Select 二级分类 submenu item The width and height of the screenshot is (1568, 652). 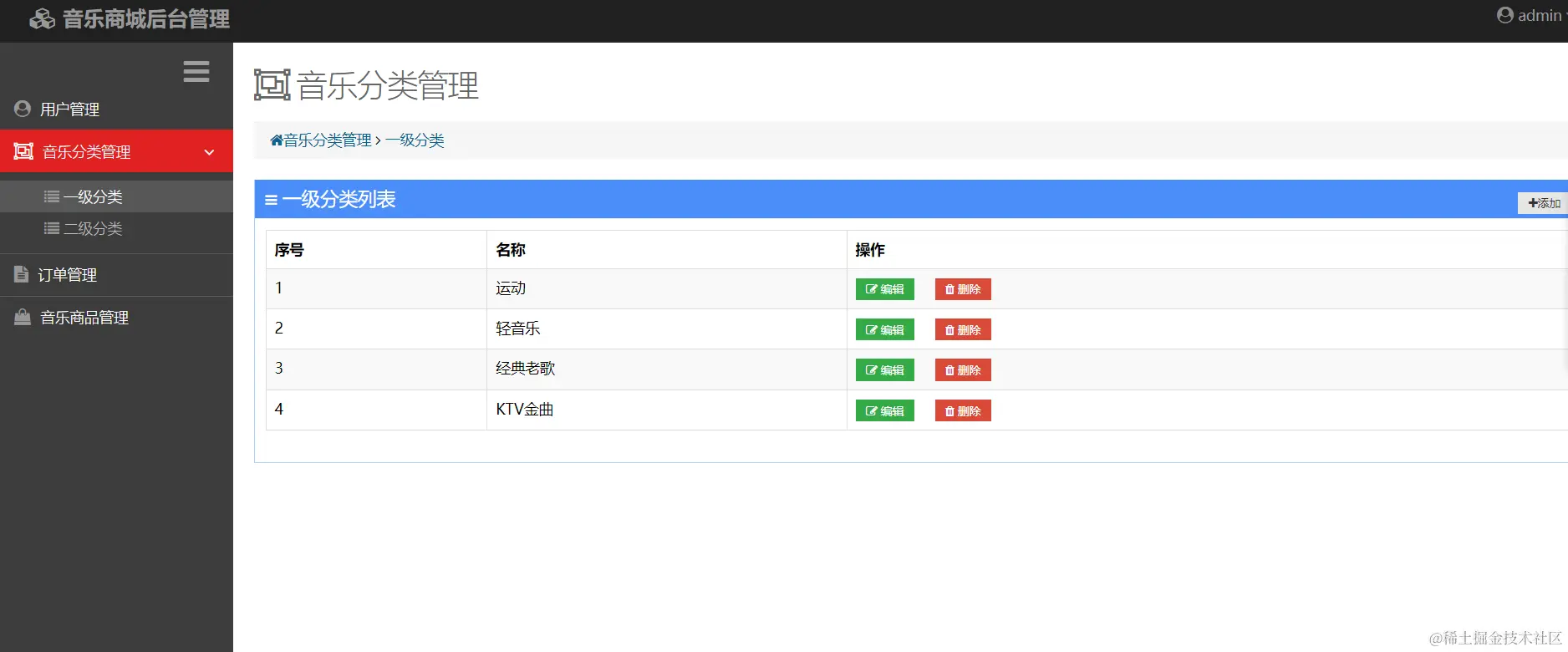pyautogui.click(x=116, y=228)
